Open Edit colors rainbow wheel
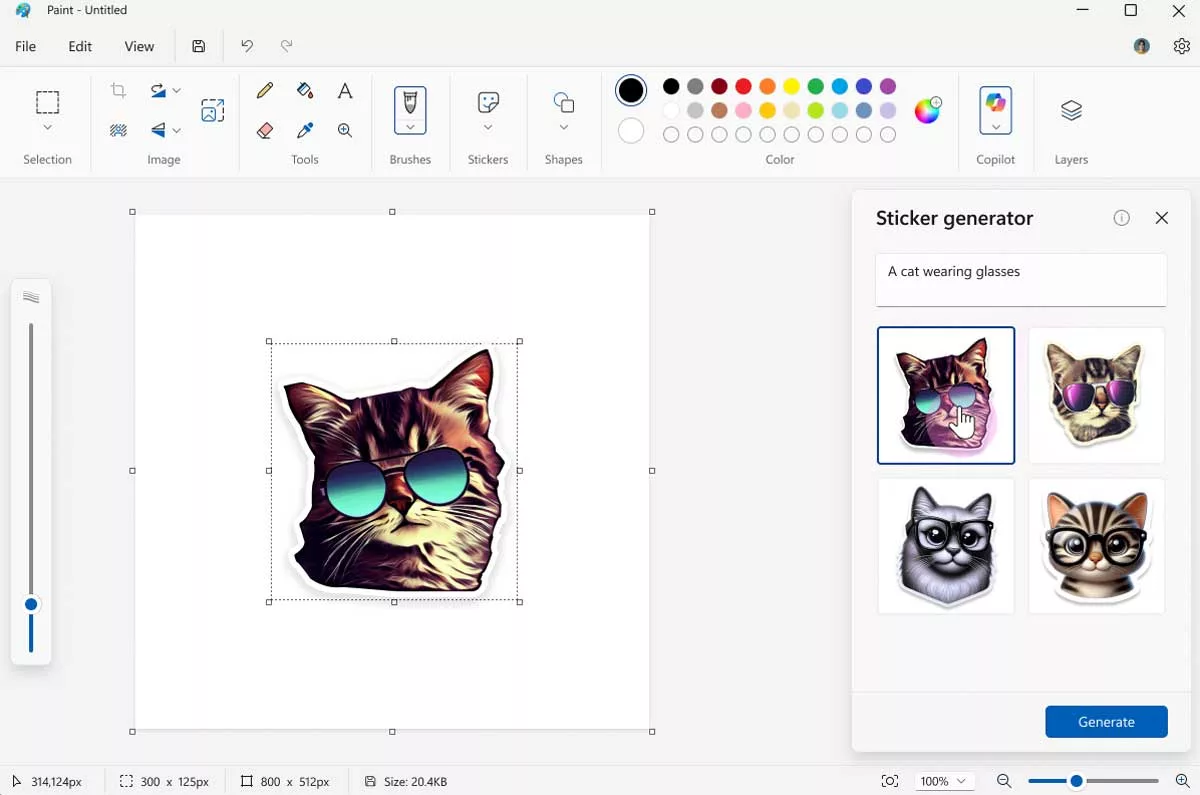The image size is (1200, 795). (x=928, y=110)
